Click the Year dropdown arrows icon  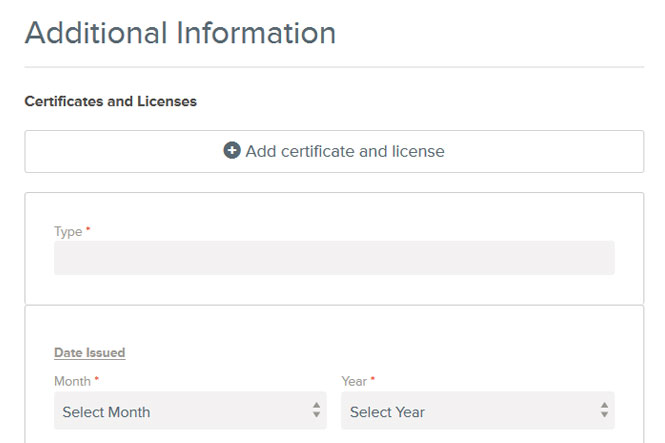coord(604,410)
